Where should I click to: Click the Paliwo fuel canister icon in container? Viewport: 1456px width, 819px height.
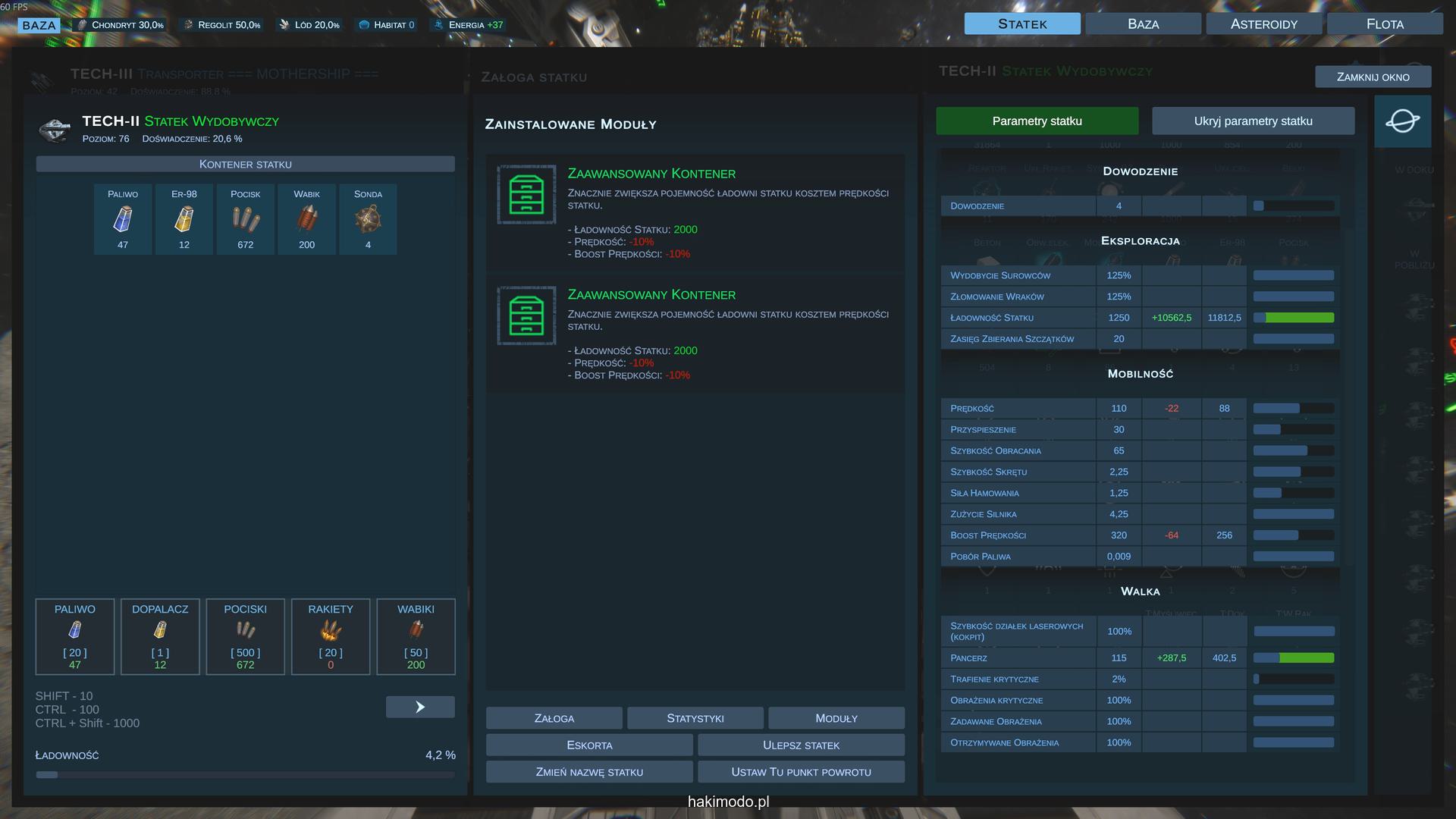(x=123, y=219)
